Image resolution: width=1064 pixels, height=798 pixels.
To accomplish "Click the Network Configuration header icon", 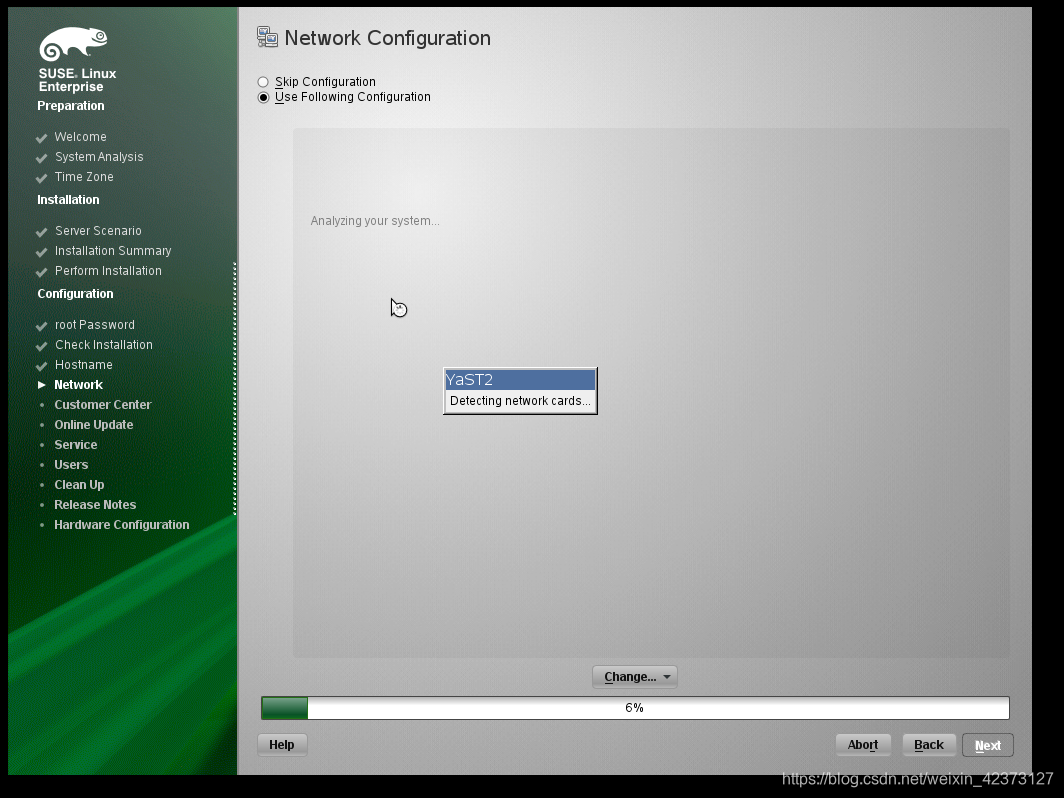I will click(267, 37).
